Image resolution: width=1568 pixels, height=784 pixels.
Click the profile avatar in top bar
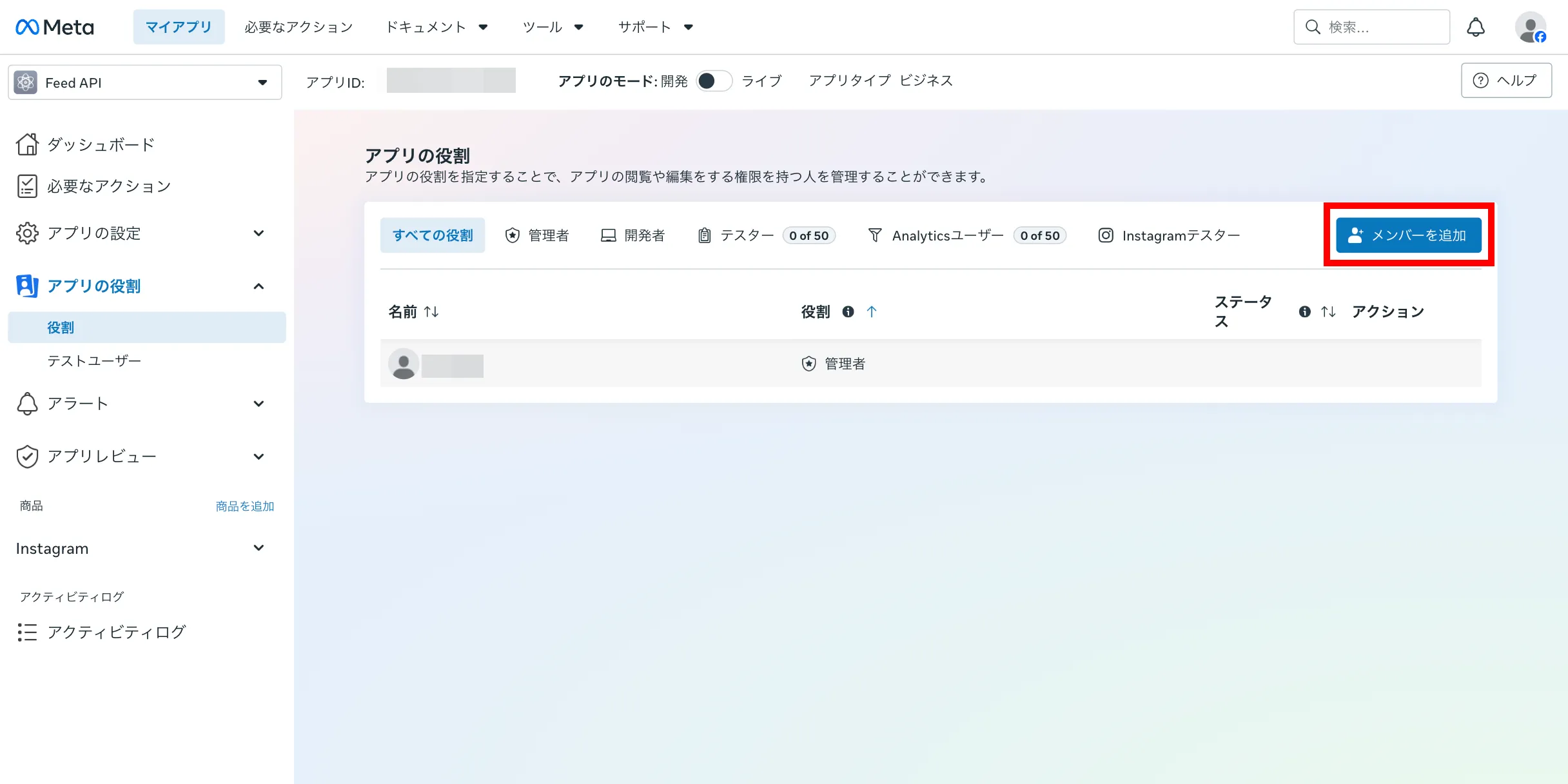1531,27
